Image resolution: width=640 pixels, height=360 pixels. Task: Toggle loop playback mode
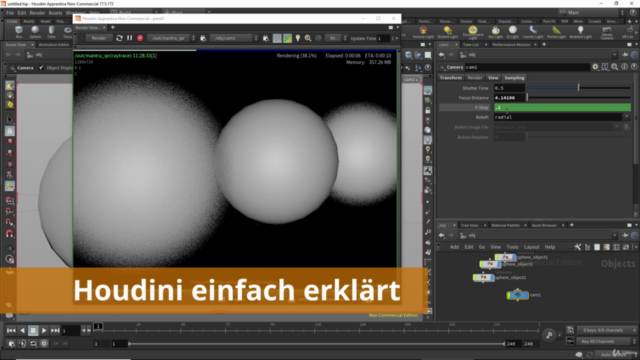33,344
